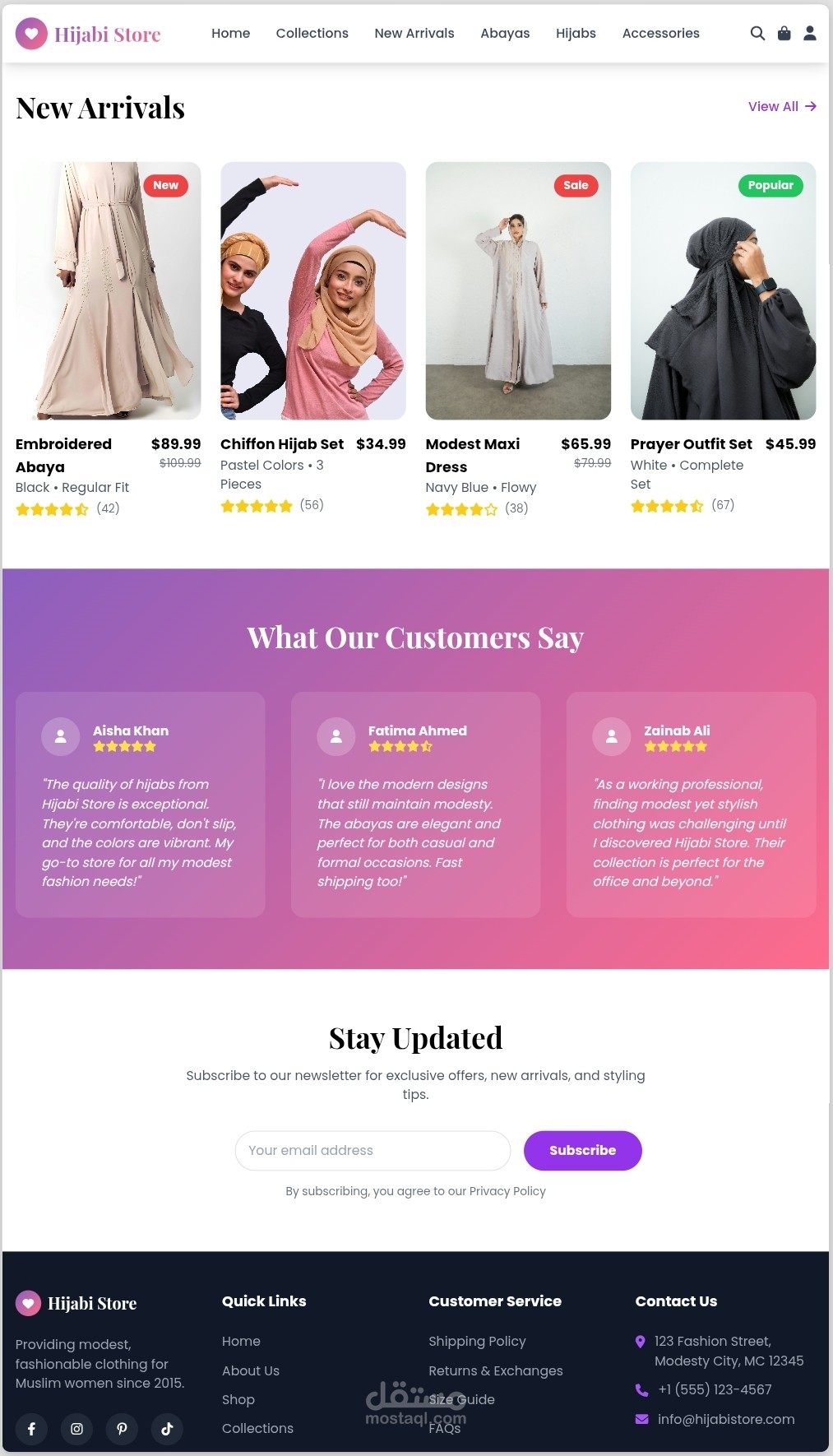Visit the Facebook page icon
Image resolution: width=833 pixels, height=1456 pixels.
click(31, 1429)
